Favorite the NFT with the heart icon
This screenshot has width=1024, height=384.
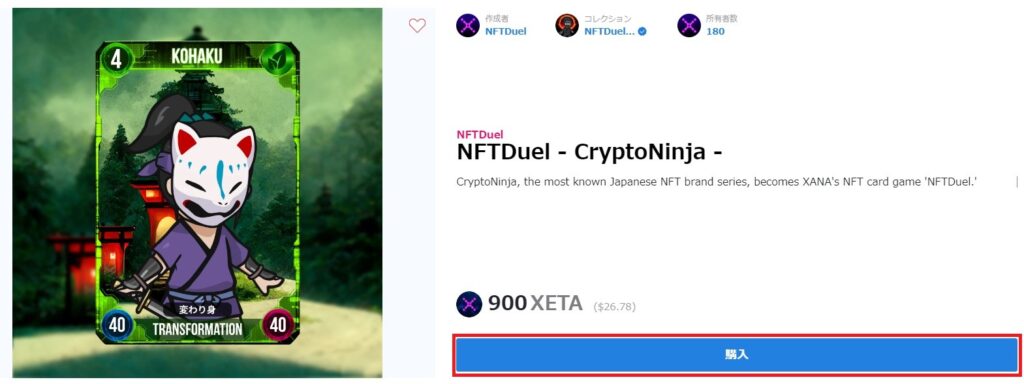point(417,25)
